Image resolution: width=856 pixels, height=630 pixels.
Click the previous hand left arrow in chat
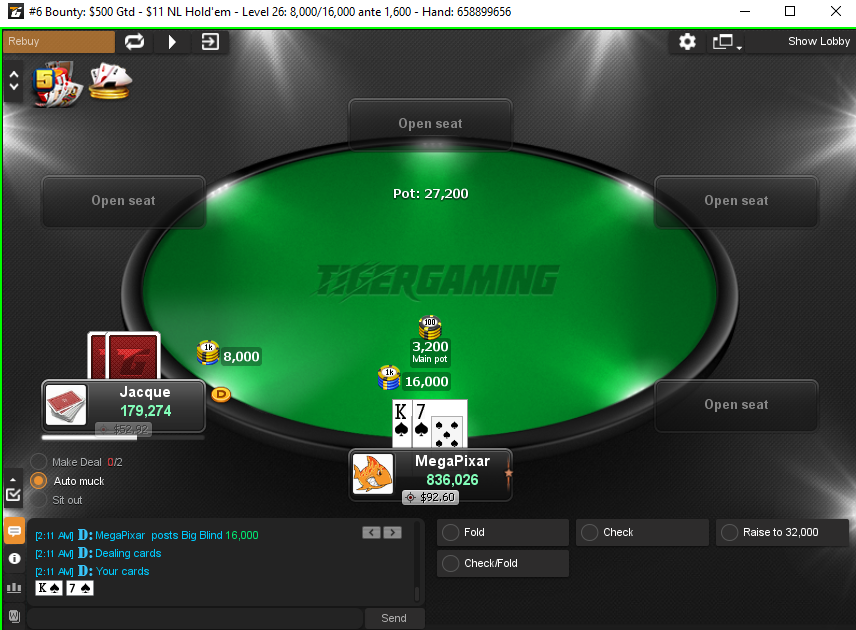(372, 532)
